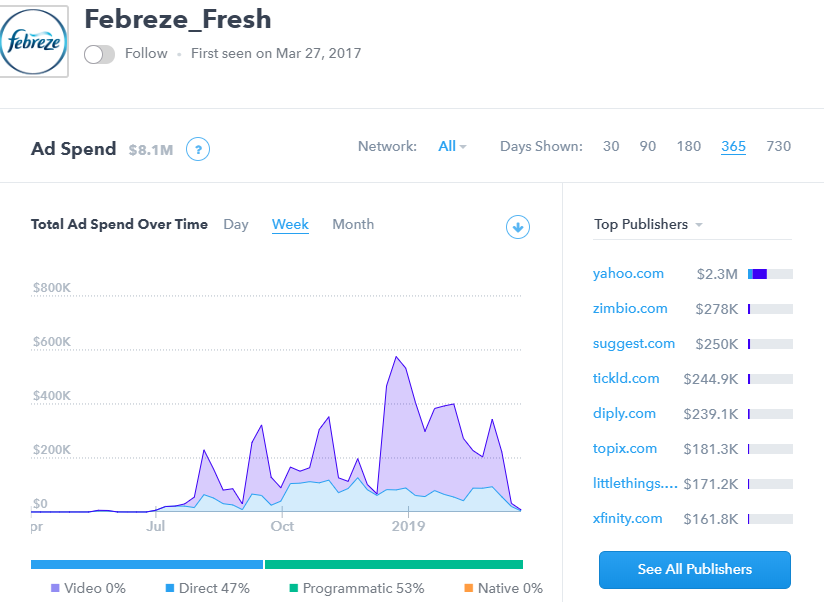The width and height of the screenshot is (824, 602).
Task: Click the Febreze brand logo
Action: click(34, 42)
